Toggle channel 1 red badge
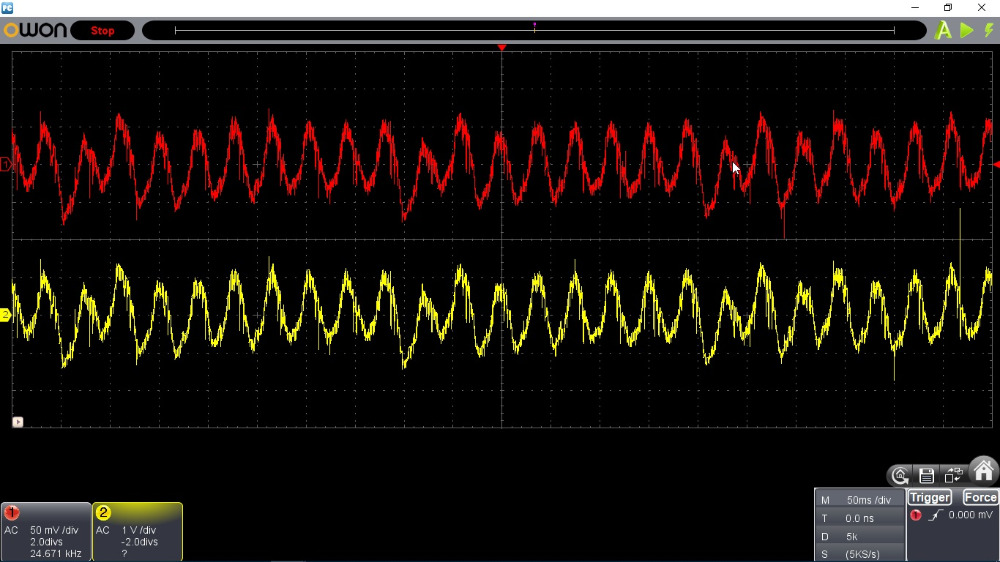Viewport: 1000px width, 562px height. [x=13, y=512]
